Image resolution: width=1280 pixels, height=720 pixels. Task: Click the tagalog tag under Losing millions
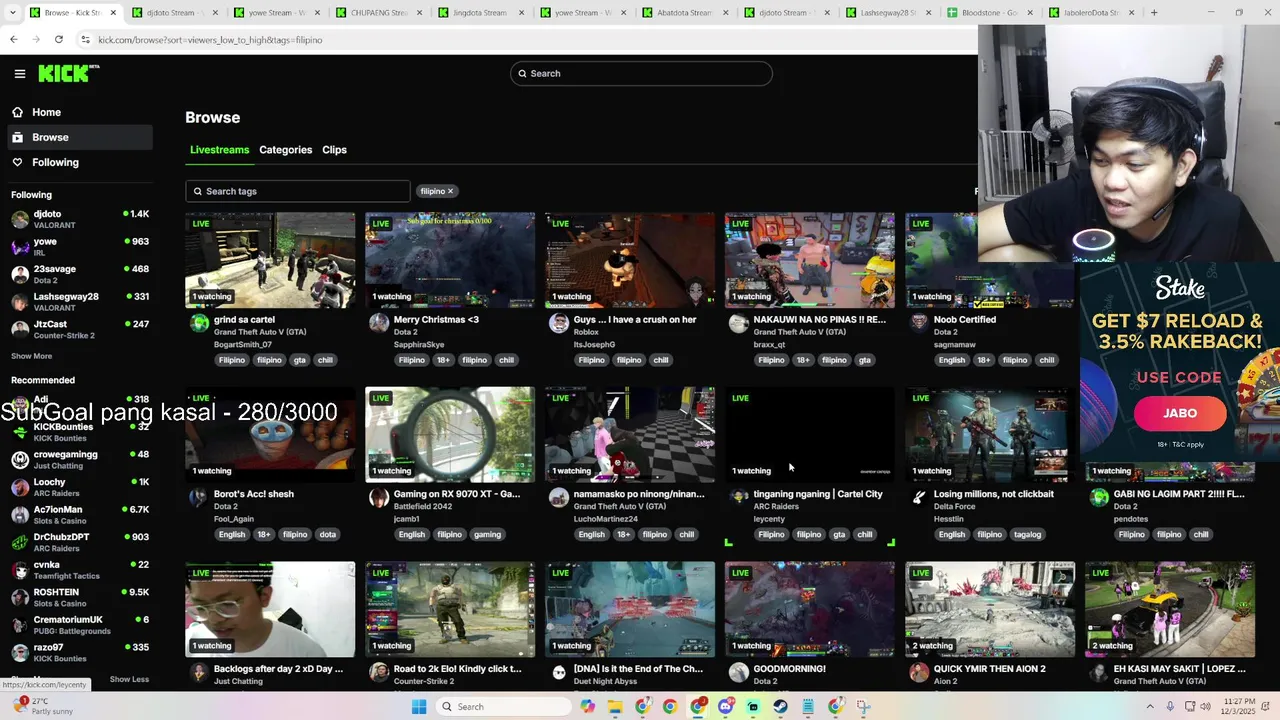(1027, 534)
